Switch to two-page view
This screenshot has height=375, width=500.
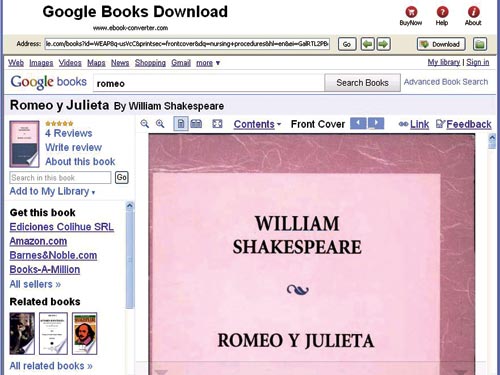pos(196,124)
